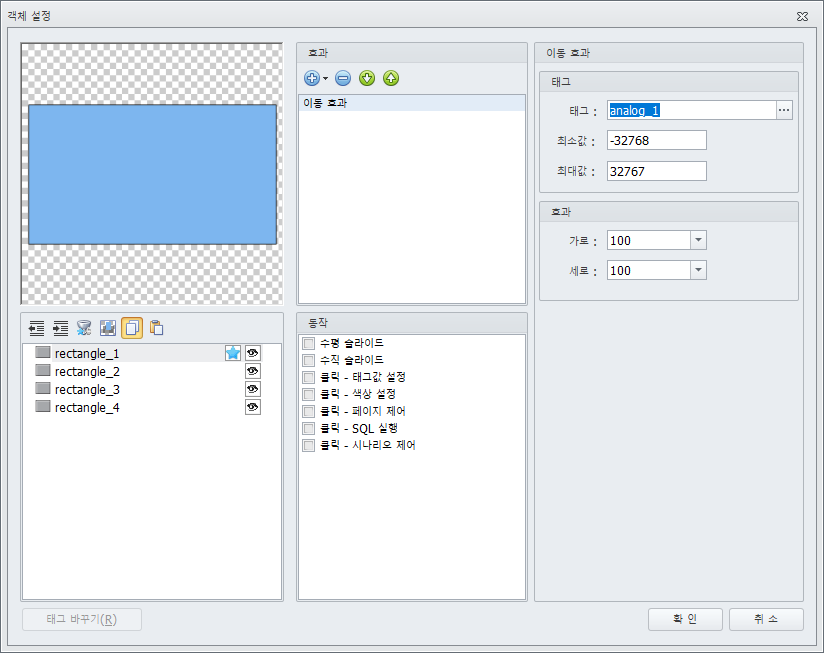Check 클릭 - 태그값 설정 option
Image resolution: width=824 pixels, height=653 pixels.
pos(308,377)
